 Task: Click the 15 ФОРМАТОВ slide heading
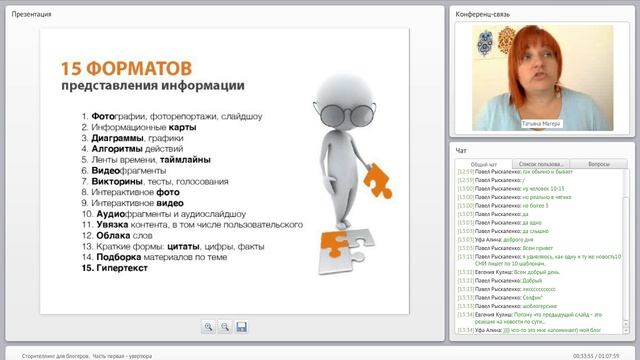[127, 69]
